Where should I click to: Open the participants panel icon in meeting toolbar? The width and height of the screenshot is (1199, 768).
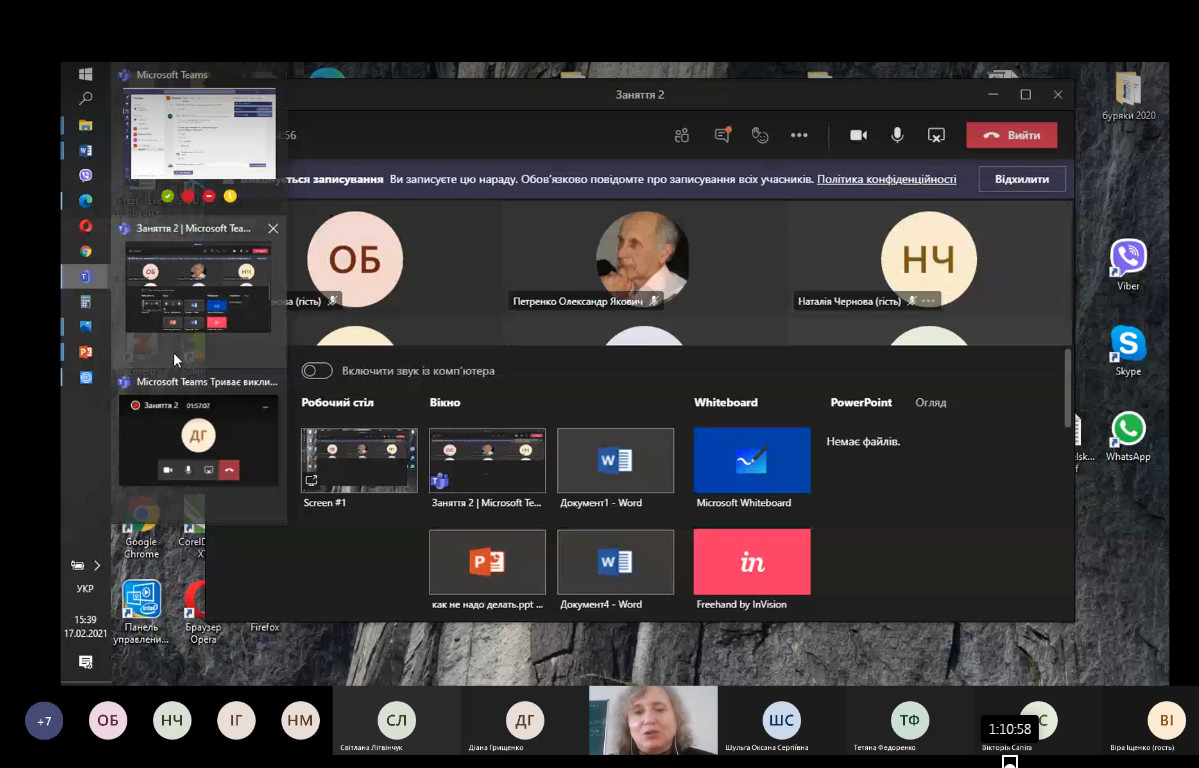pyautogui.click(x=681, y=135)
